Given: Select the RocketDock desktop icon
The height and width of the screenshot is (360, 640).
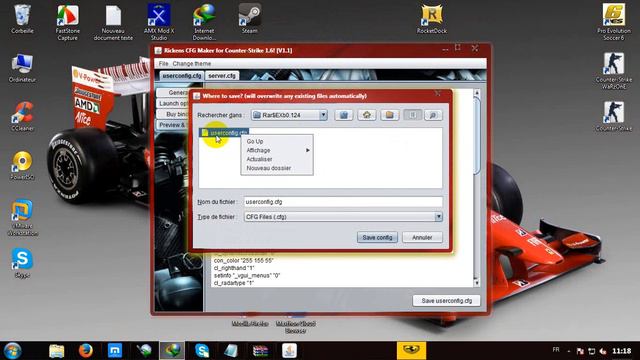Looking at the screenshot, I should 431,19.
